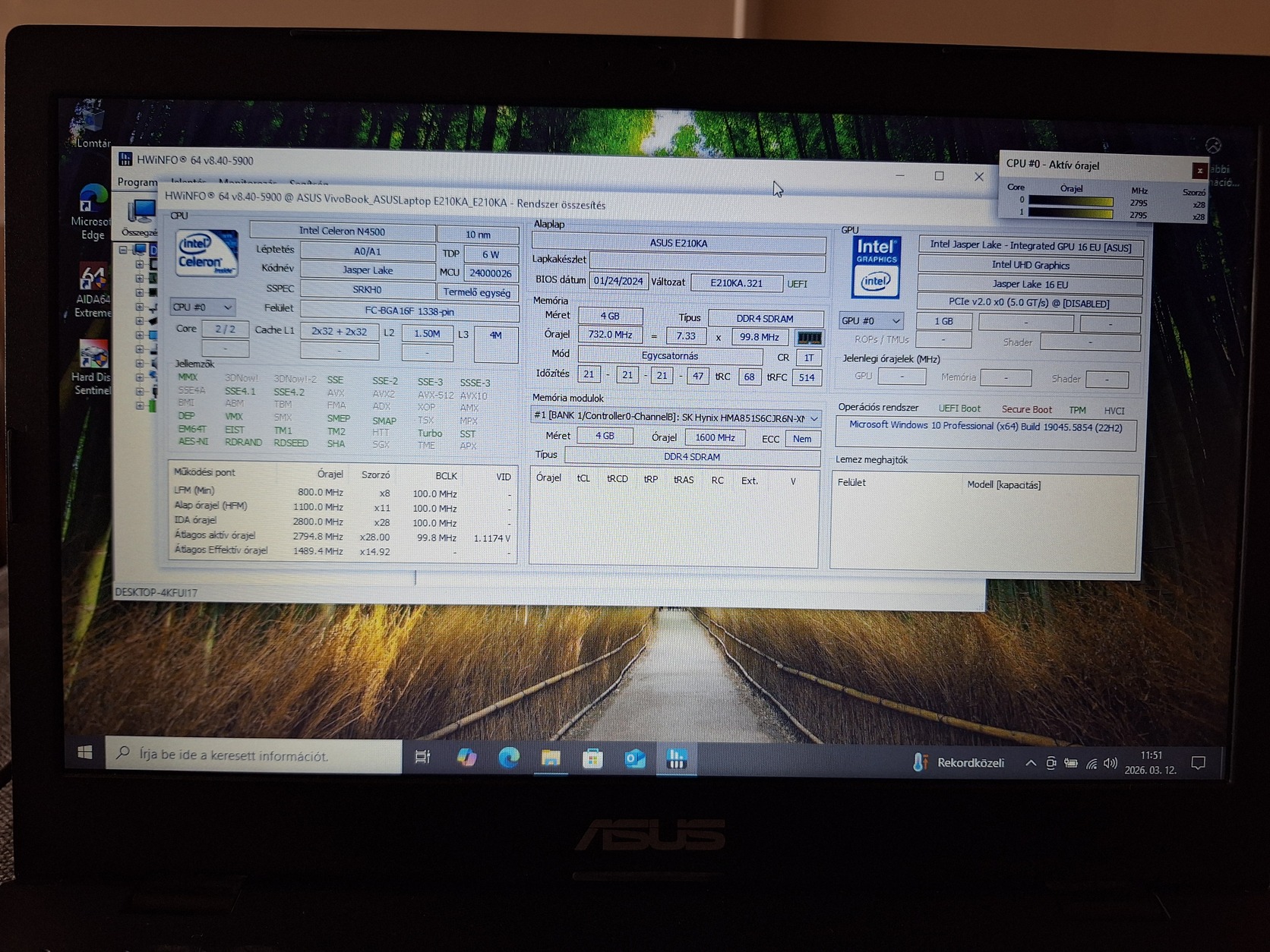This screenshot has width=1270, height=952.
Task: Open the Windows Start menu
Action: [85, 752]
